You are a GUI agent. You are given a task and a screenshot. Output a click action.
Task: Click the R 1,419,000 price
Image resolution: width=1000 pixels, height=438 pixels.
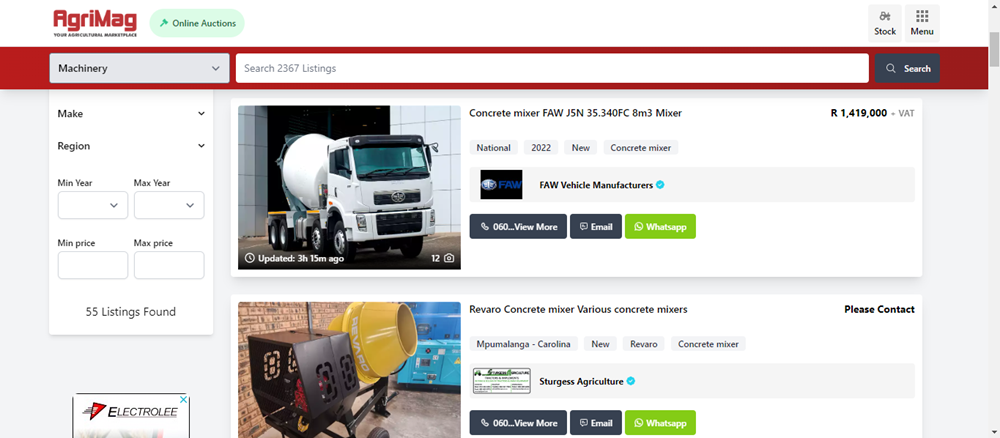858,113
